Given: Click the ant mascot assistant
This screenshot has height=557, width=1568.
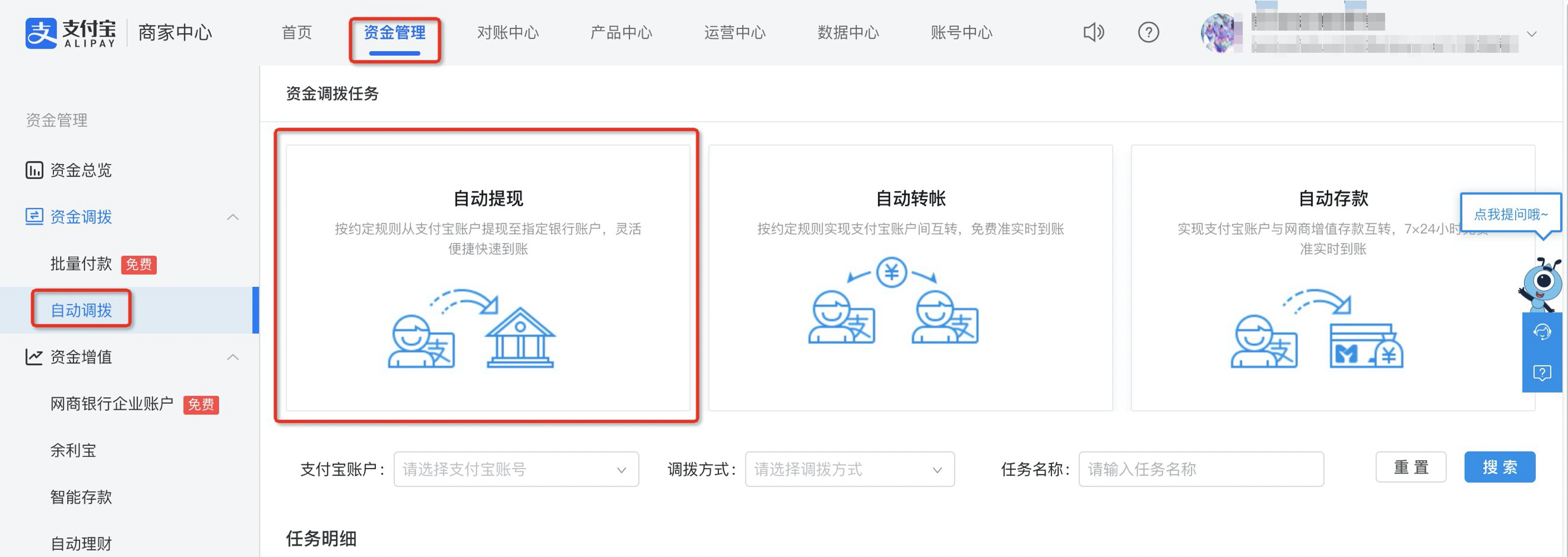Looking at the screenshot, I should (x=1542, y=283).
